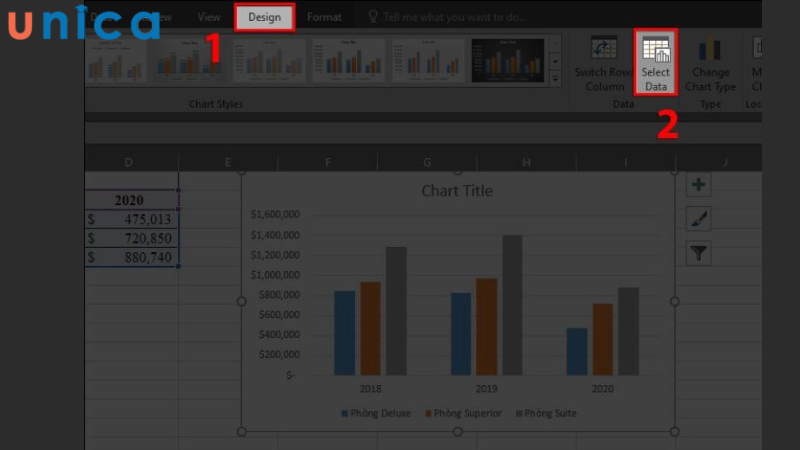Expand the chart styles gallery More arrow
This screenshot has height=450, width=800.
pyautogui.click(x=556, y=78)
